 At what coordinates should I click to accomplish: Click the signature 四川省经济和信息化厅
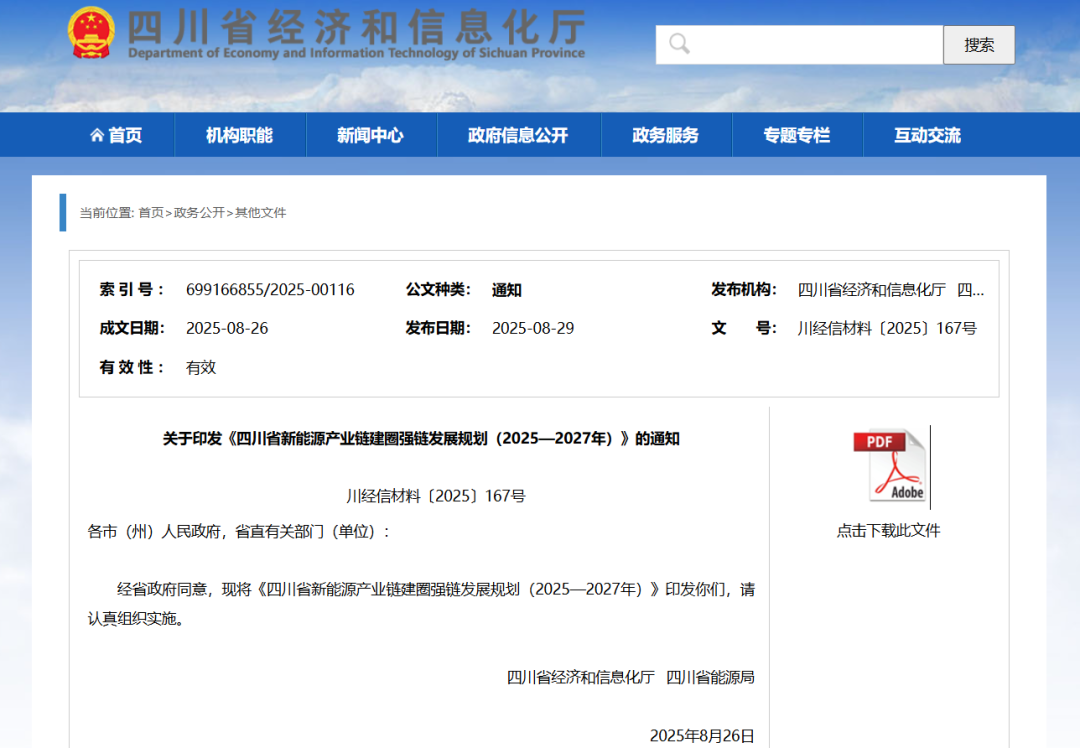581,678
